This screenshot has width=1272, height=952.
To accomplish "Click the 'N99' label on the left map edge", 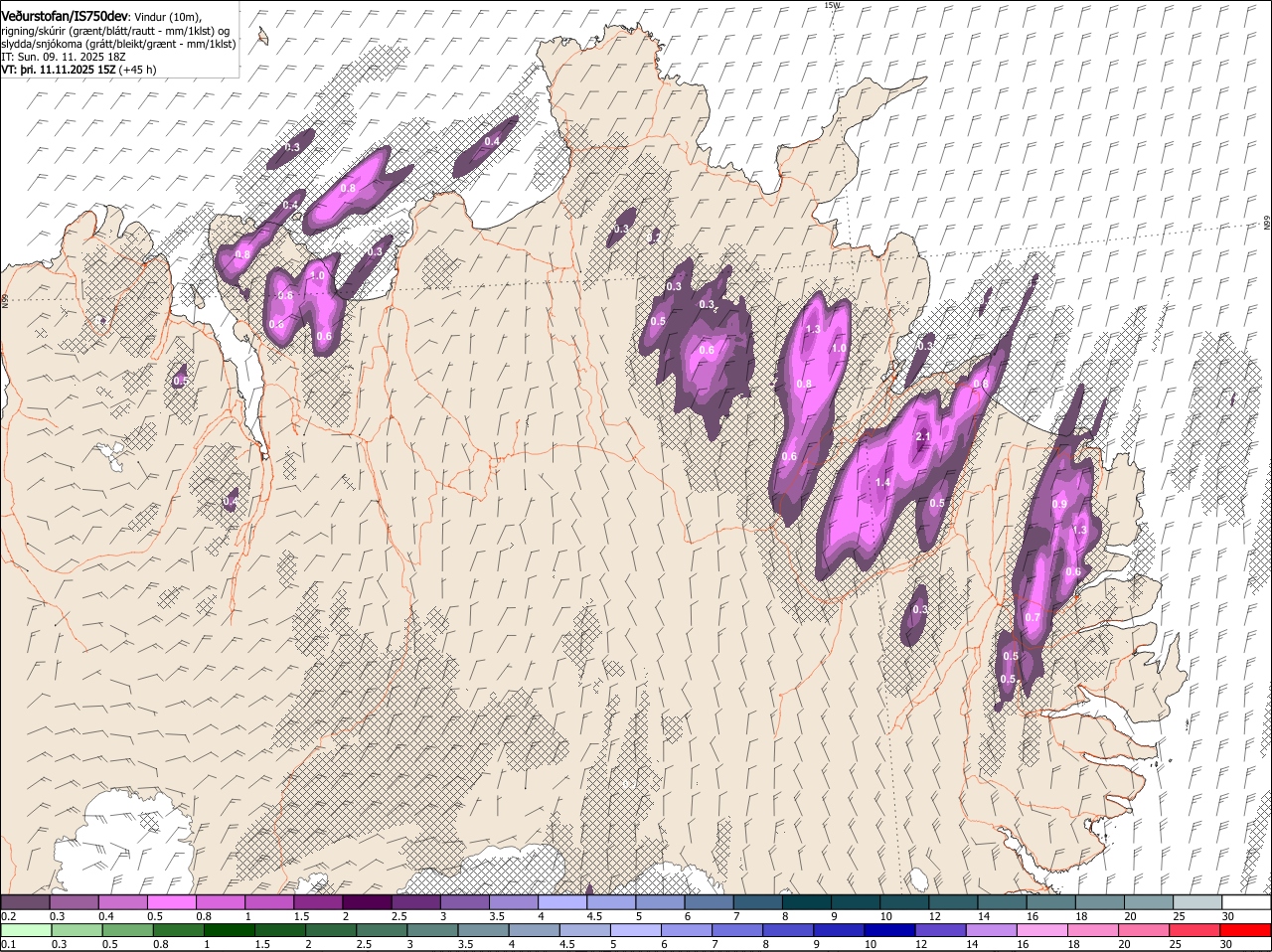I will pos(5,299).
